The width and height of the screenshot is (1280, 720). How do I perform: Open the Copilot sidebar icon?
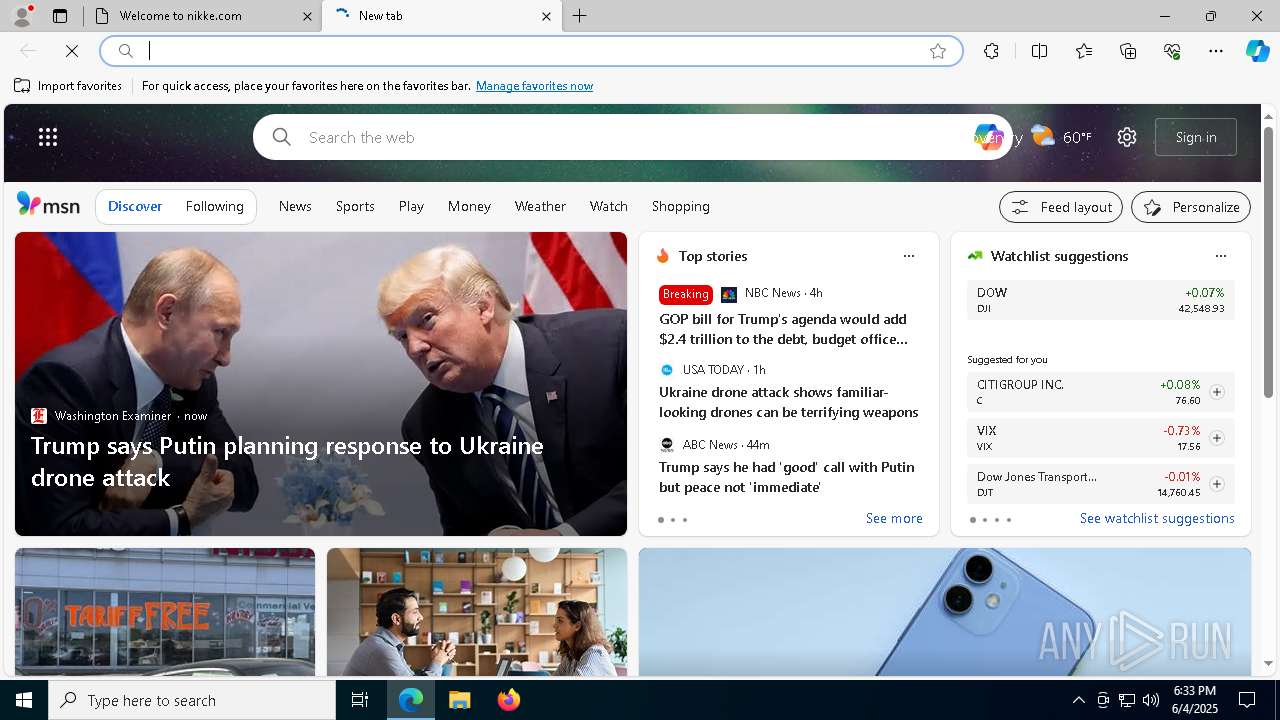coord(1257,51)
